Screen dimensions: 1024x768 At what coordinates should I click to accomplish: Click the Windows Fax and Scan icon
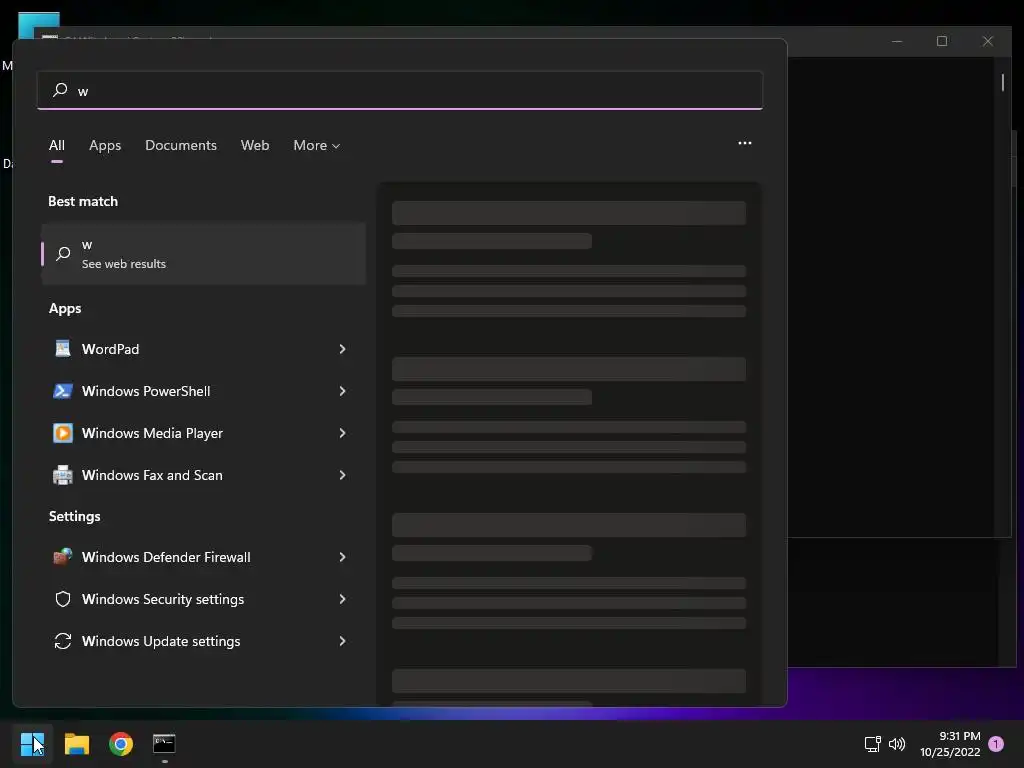(63, 475)
